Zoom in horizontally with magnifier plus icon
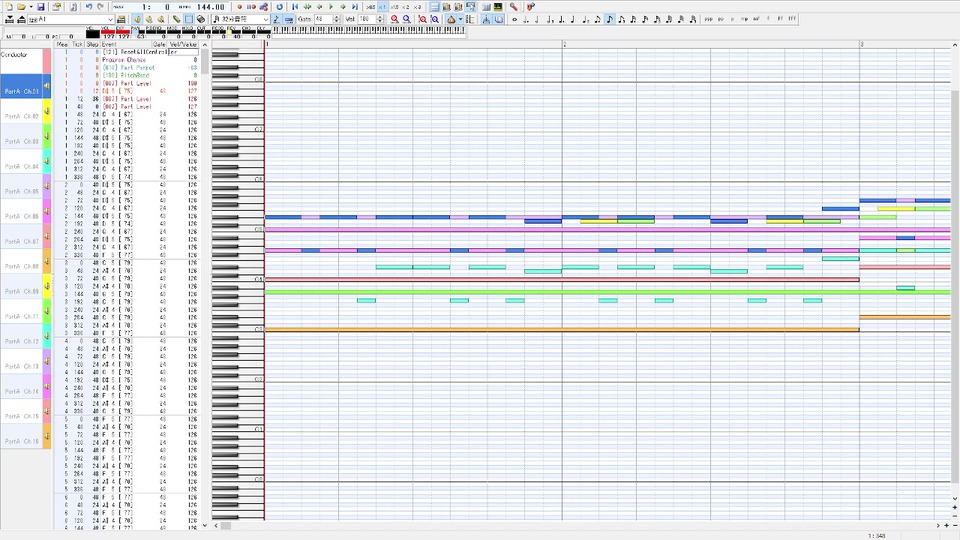This screenshot has height=540, width=960. (x=395, y=20)
